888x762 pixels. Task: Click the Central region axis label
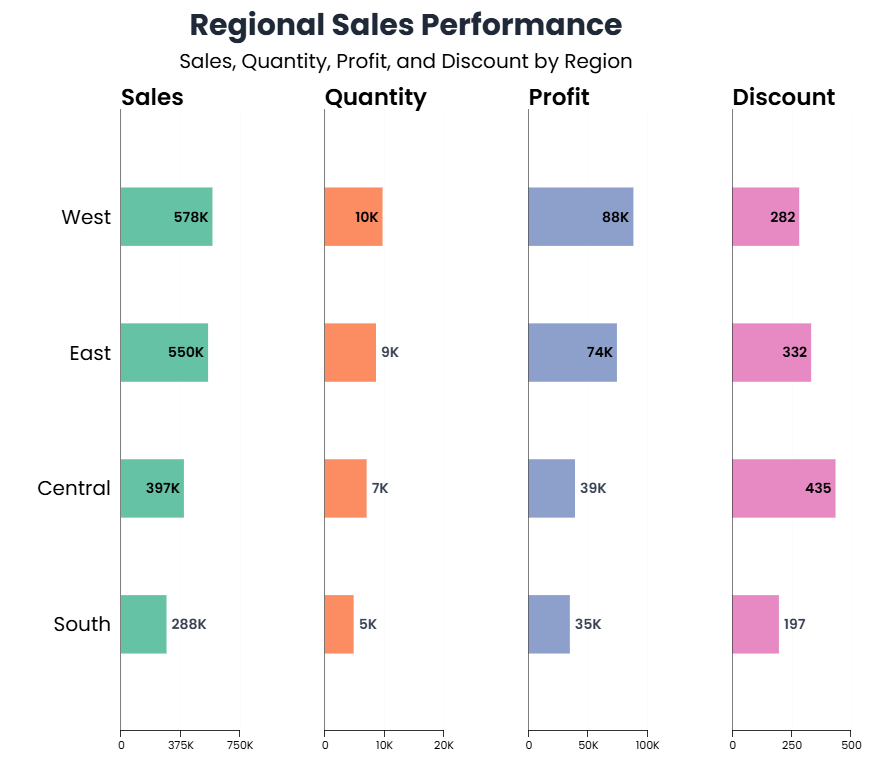click(74, 488)
